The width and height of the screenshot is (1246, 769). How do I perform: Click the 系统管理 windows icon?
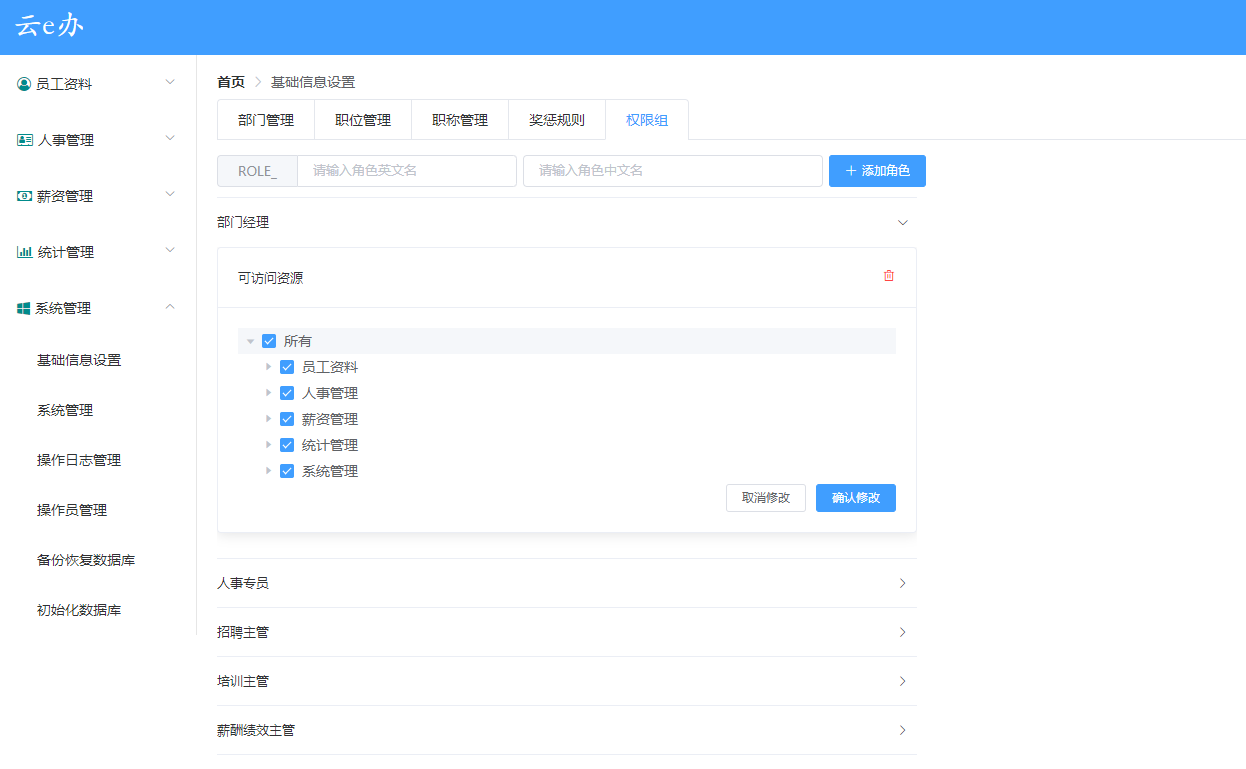24,308
